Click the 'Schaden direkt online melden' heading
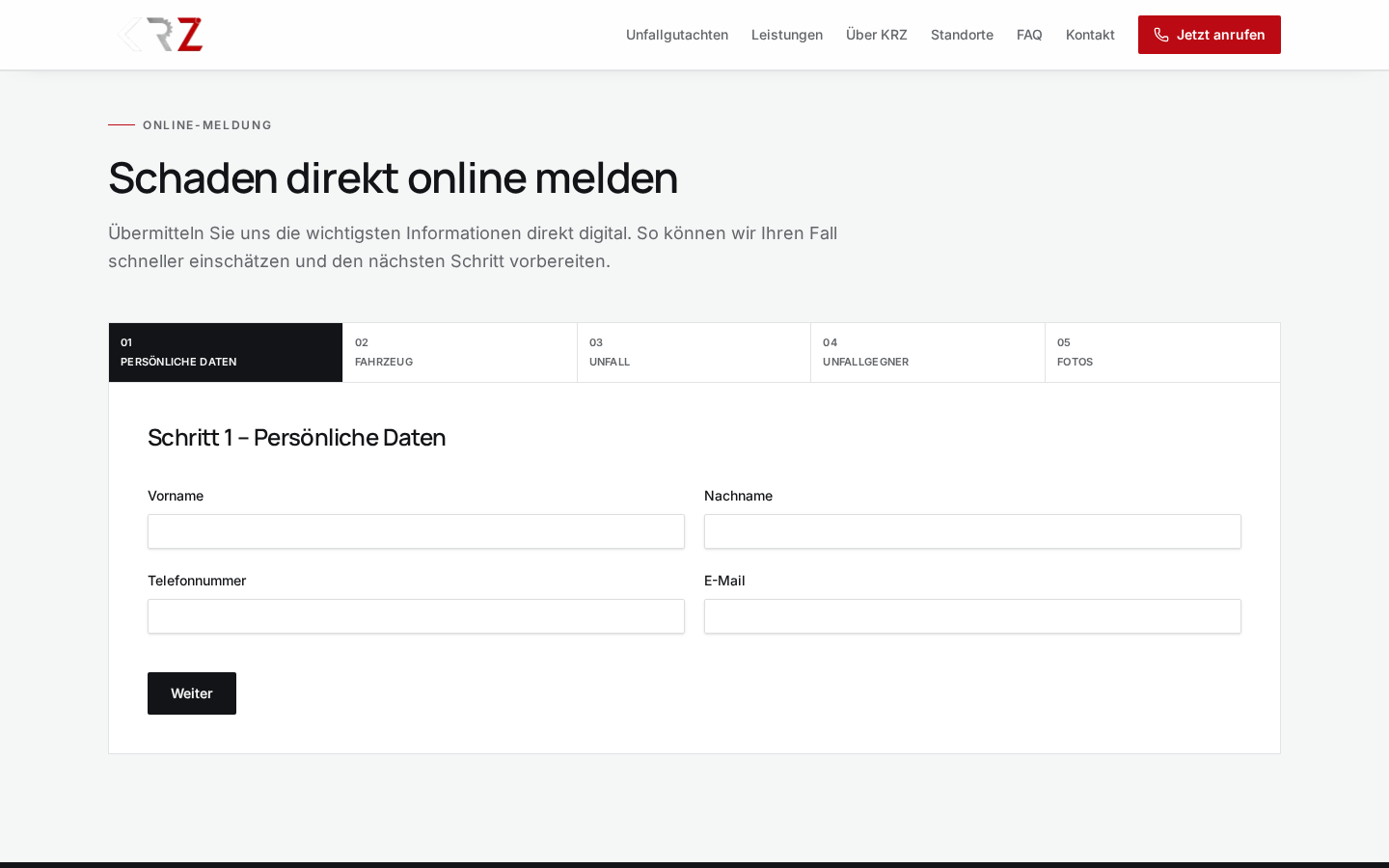The height and width of the screenshot is (868, 1389). [393, 177]
